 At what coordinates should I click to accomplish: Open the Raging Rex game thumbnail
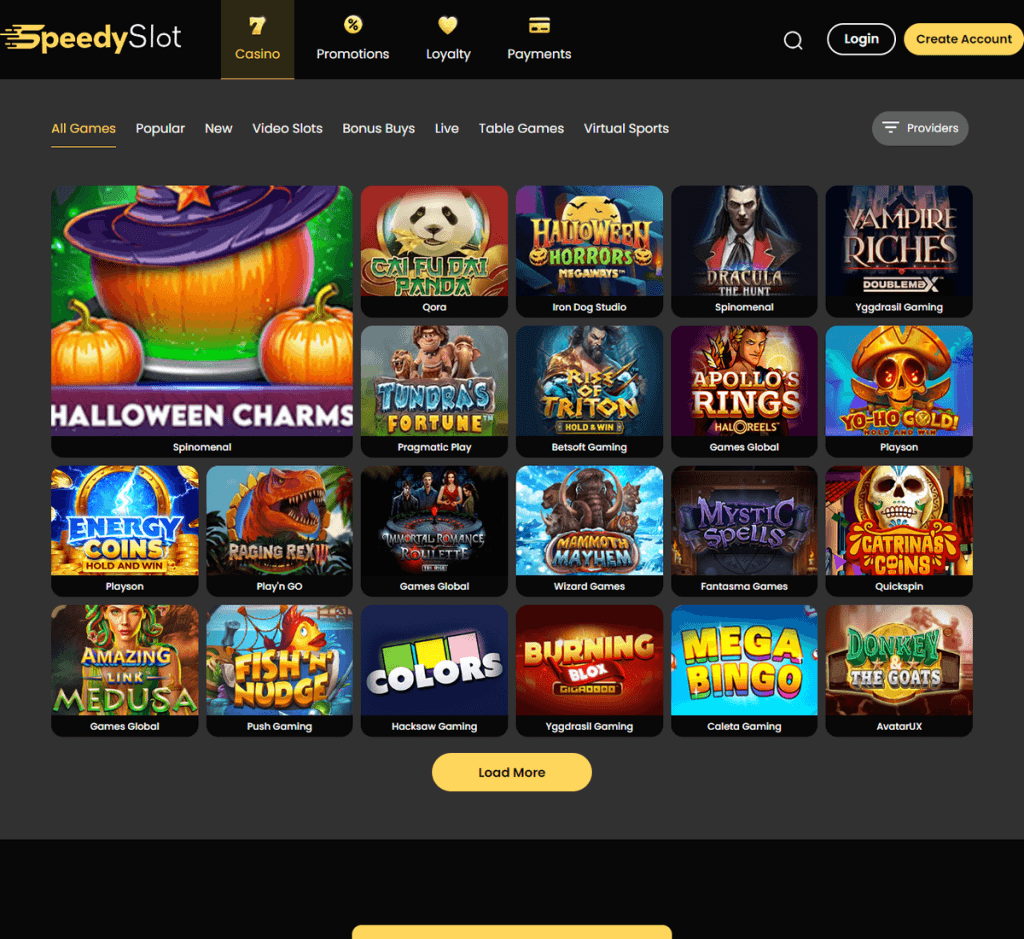point(280,530)
